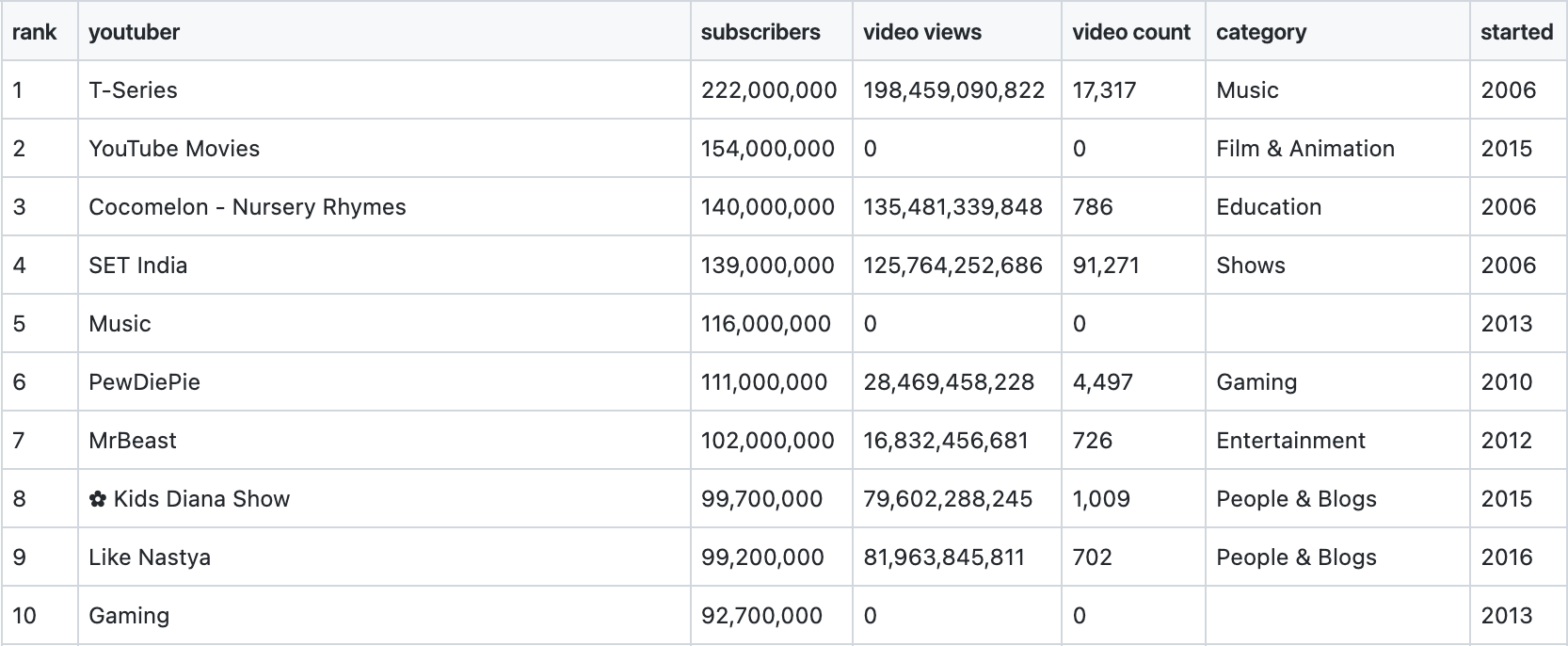Image resolution: width=1568 pixels, height=646 pixels.
Task: Select the SET India cell
Action: (x=384, y=266)
